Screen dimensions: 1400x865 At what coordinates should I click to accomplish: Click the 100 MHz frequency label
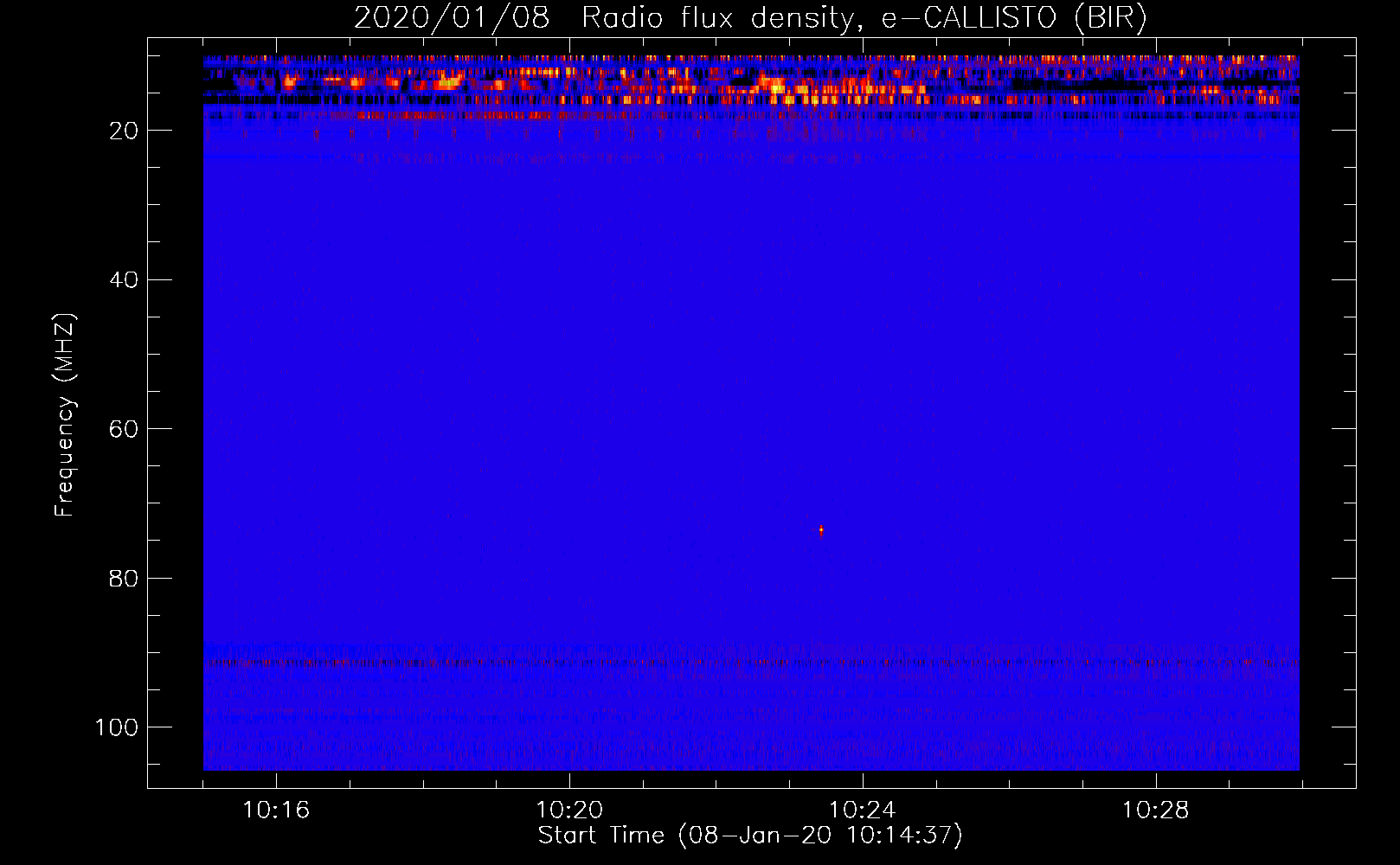pos(117,727)
